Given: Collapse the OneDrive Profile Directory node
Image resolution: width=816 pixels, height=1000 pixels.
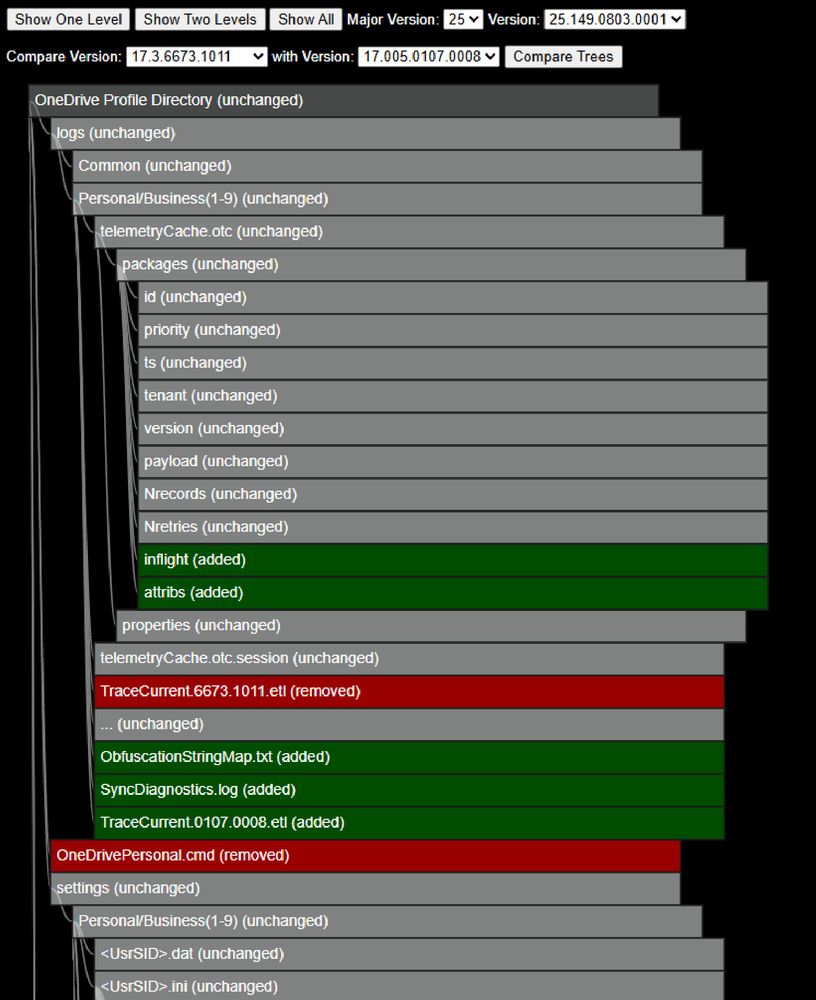Looking at the screenshot, I should pos(343,101).
